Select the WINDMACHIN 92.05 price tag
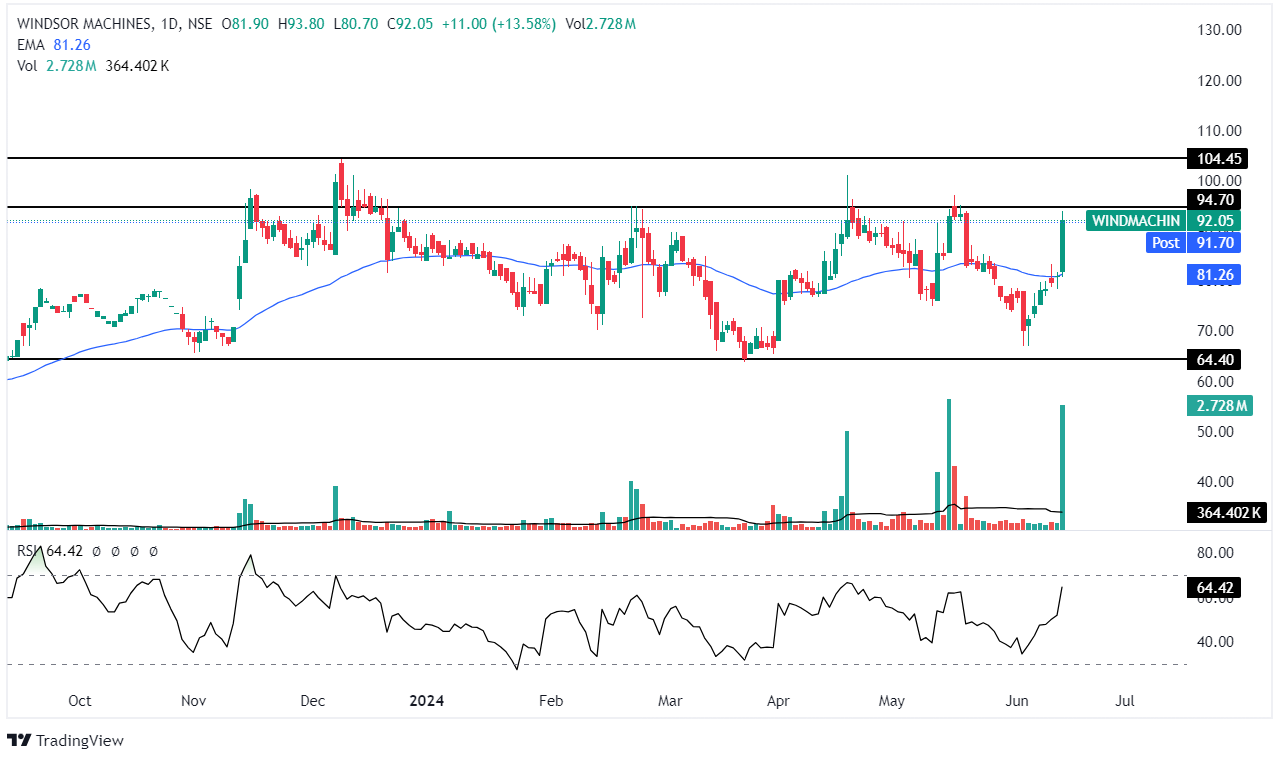 [x=1164, y=221]
